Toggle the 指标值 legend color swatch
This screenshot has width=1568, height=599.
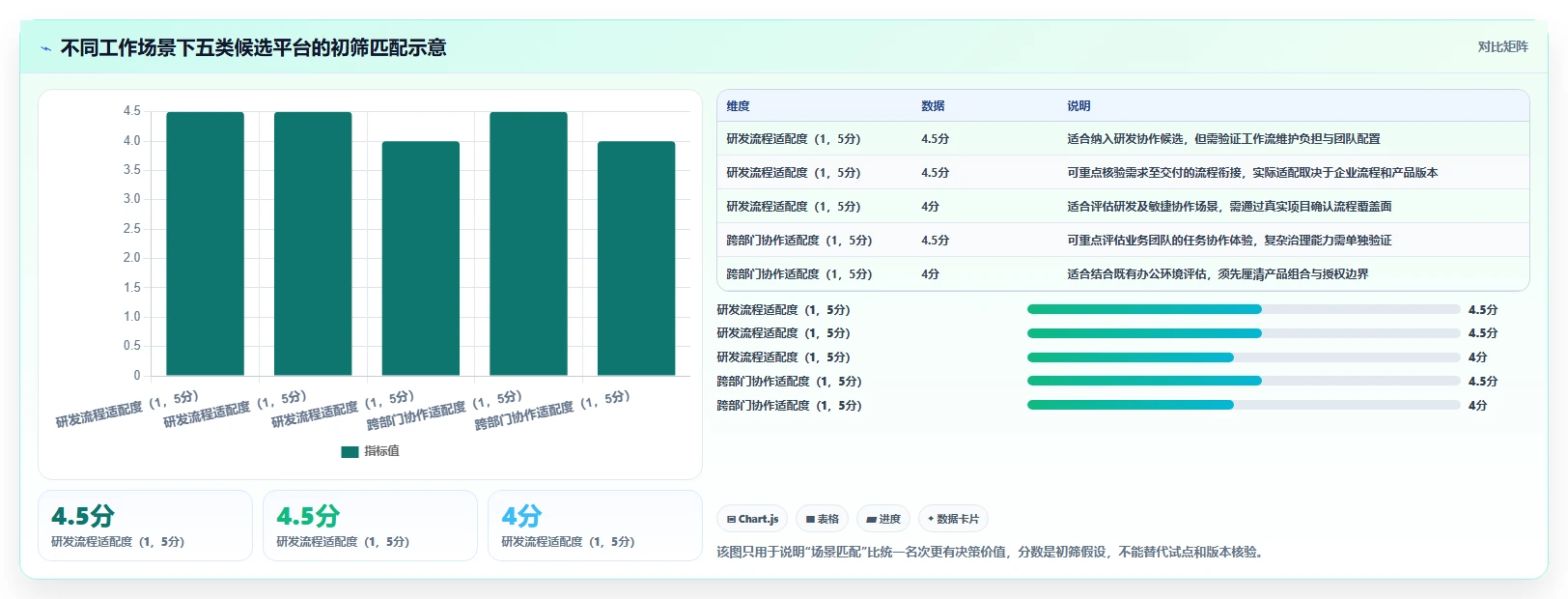point(350,451)
